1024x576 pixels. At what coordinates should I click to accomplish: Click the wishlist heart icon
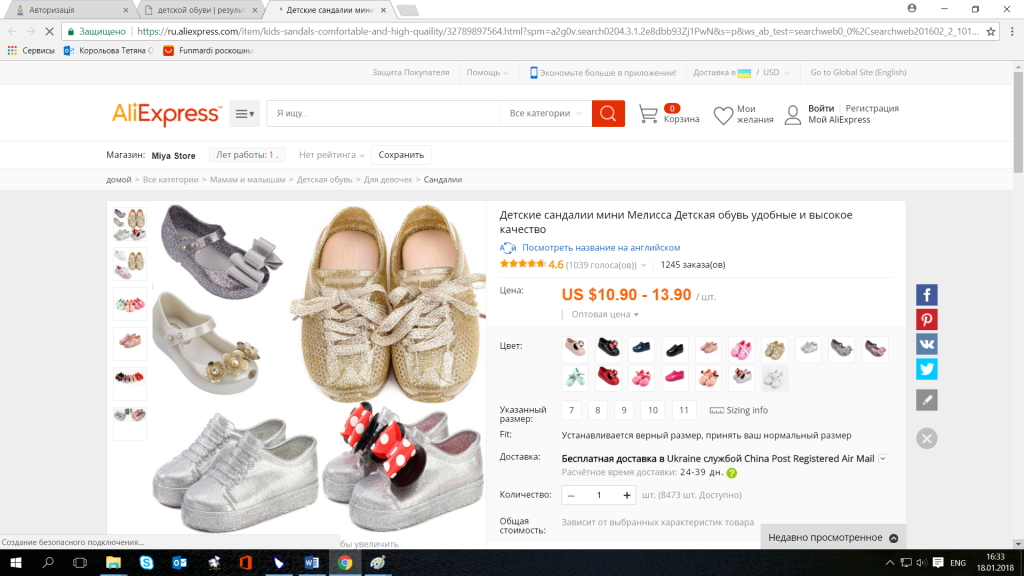tap(723, 115)
